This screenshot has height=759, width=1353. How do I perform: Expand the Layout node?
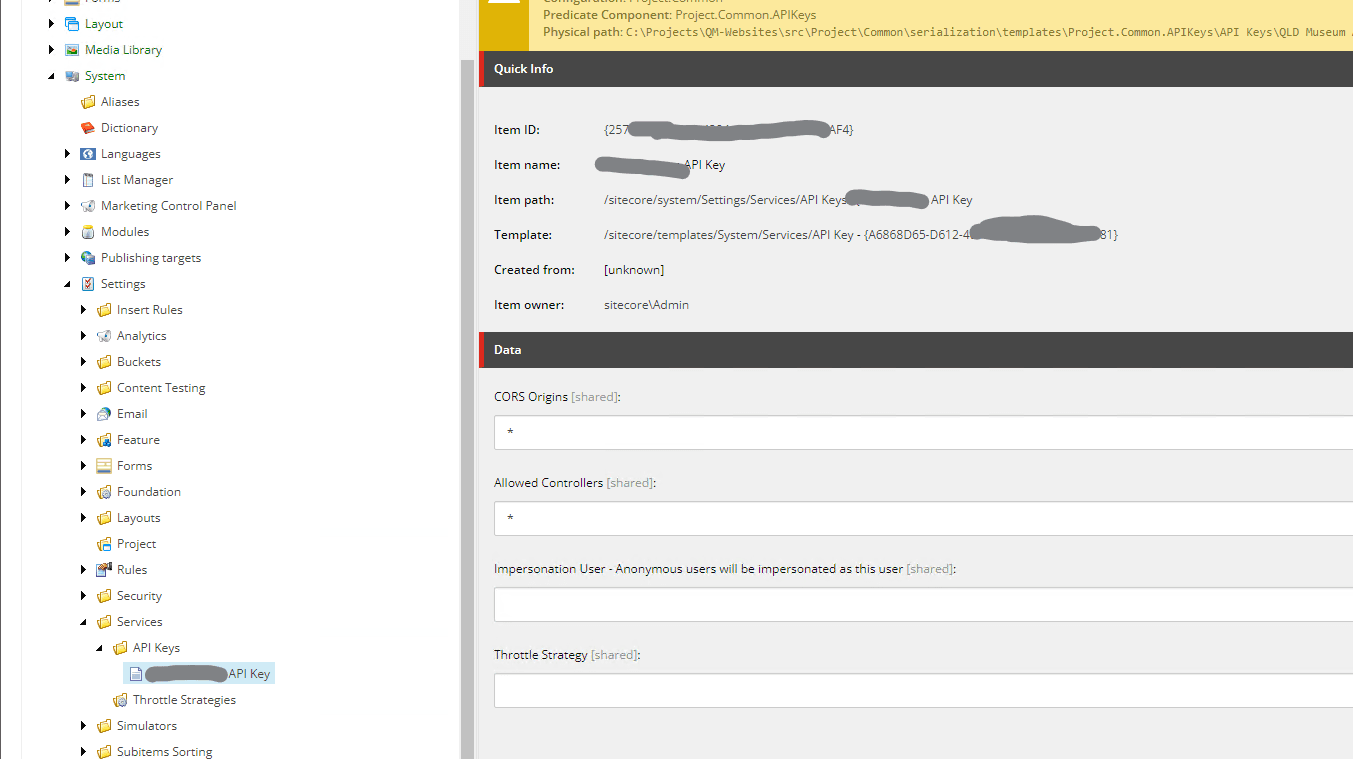click(52, 24)
